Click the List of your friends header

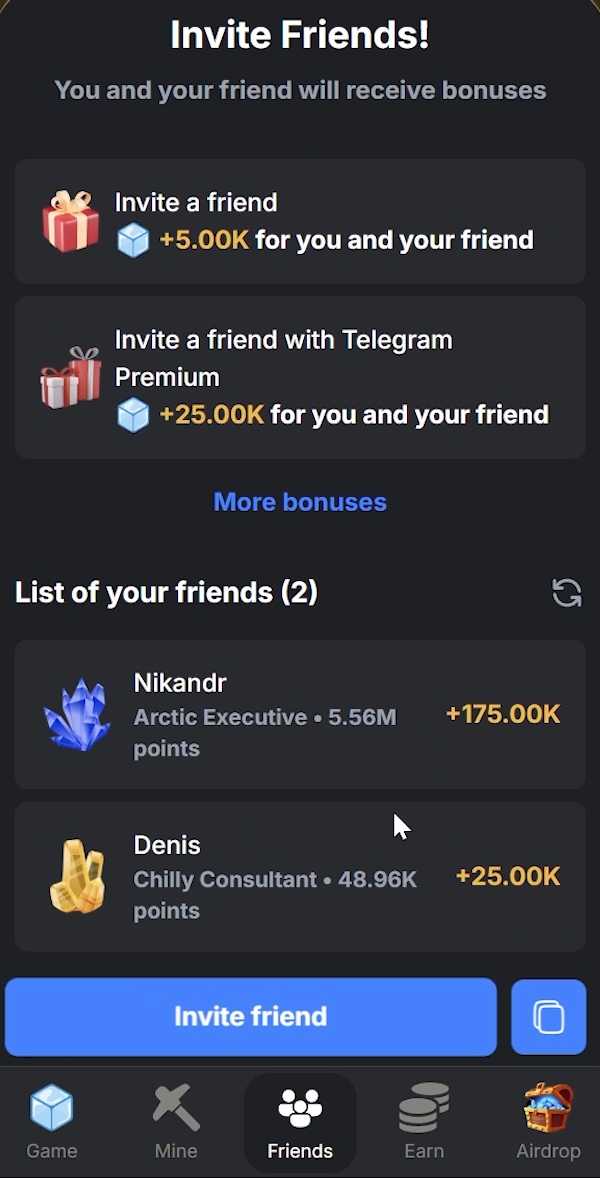point(167,592)
